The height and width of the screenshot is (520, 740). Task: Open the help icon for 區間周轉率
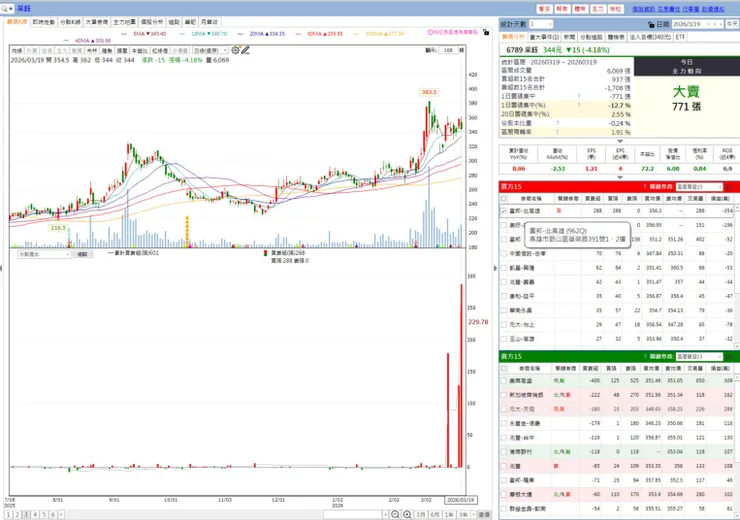(x=557, y=132)
